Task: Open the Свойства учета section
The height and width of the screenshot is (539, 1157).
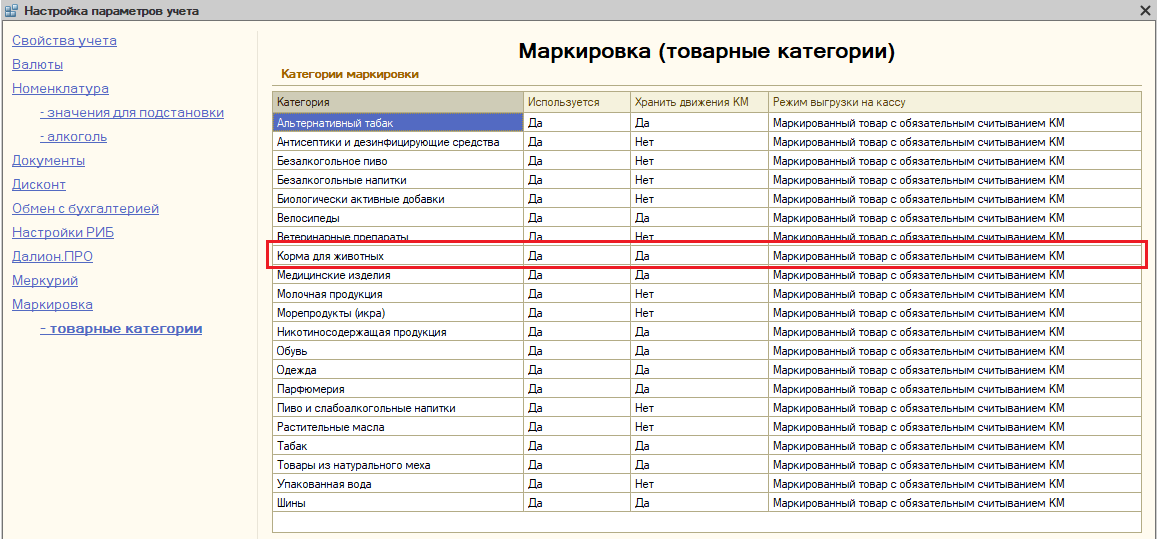Action: pyautogui.click(x=64, y=41)
